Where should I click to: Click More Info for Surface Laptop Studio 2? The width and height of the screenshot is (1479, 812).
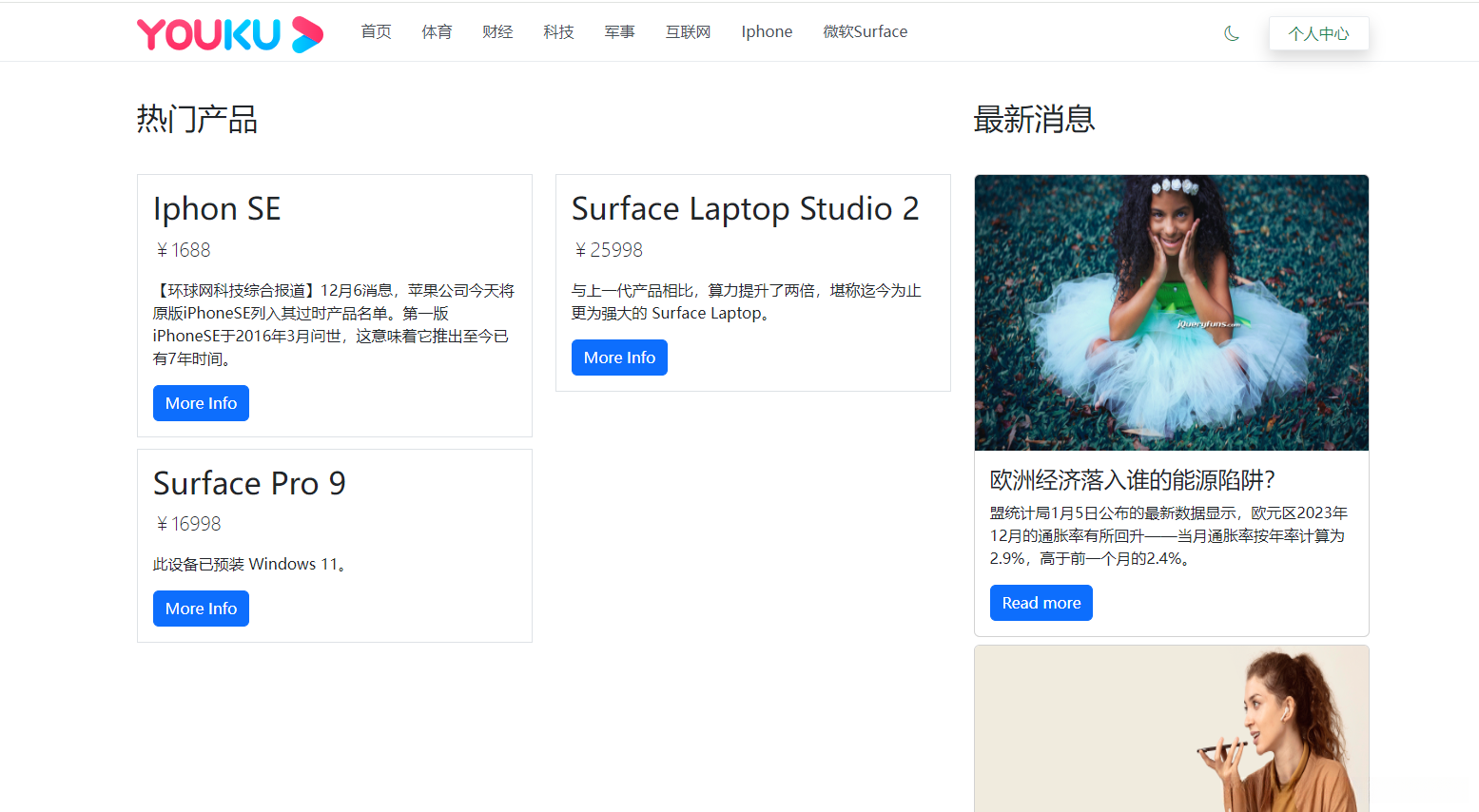[x=619, y=358]
